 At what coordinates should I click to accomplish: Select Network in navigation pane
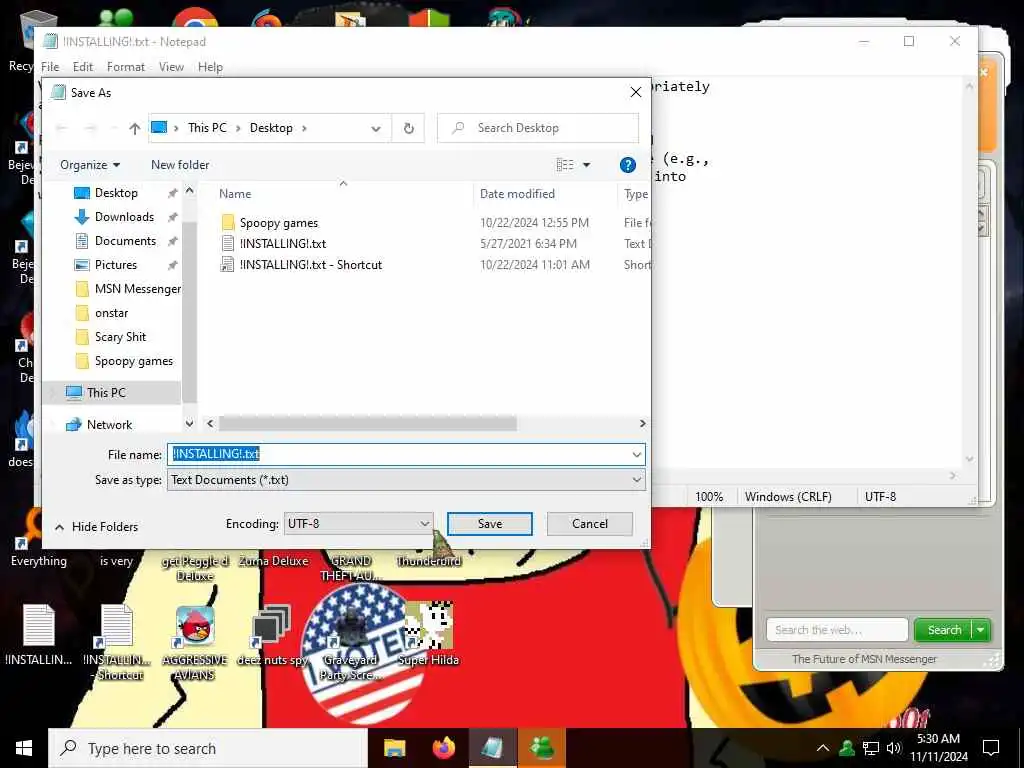pyautogui.click(x=109, y=424)
